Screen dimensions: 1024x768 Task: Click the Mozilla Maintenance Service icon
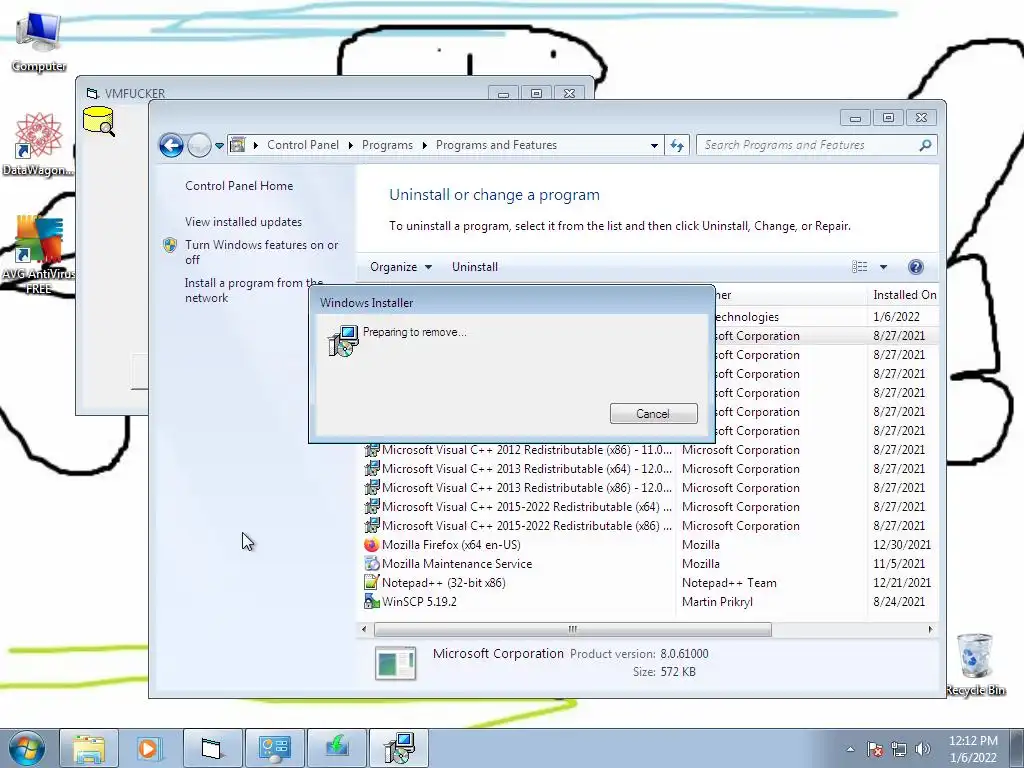(x=372, y=564)
